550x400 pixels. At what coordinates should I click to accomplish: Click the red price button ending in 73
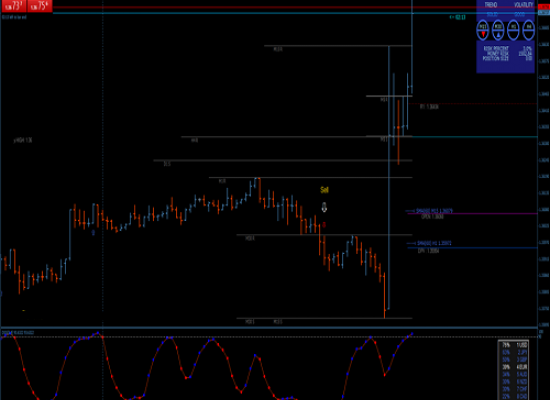coord(14,6)
